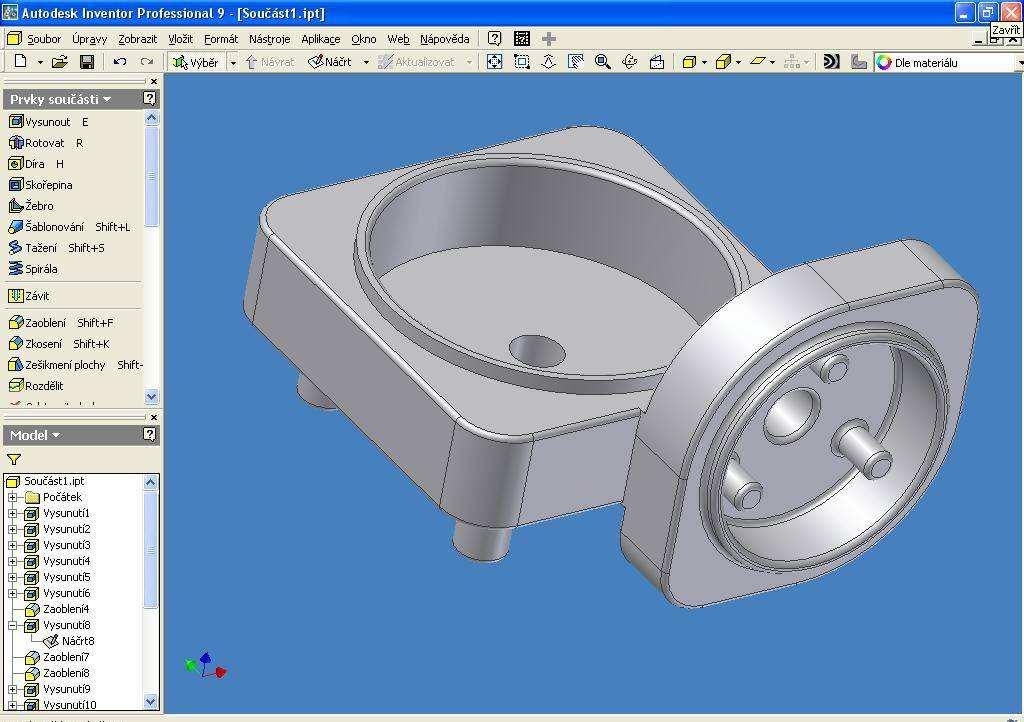The height and width of the screenshot is (722, 1024).
Task: Open the Úpravy menu
Action: click(89, 39)
